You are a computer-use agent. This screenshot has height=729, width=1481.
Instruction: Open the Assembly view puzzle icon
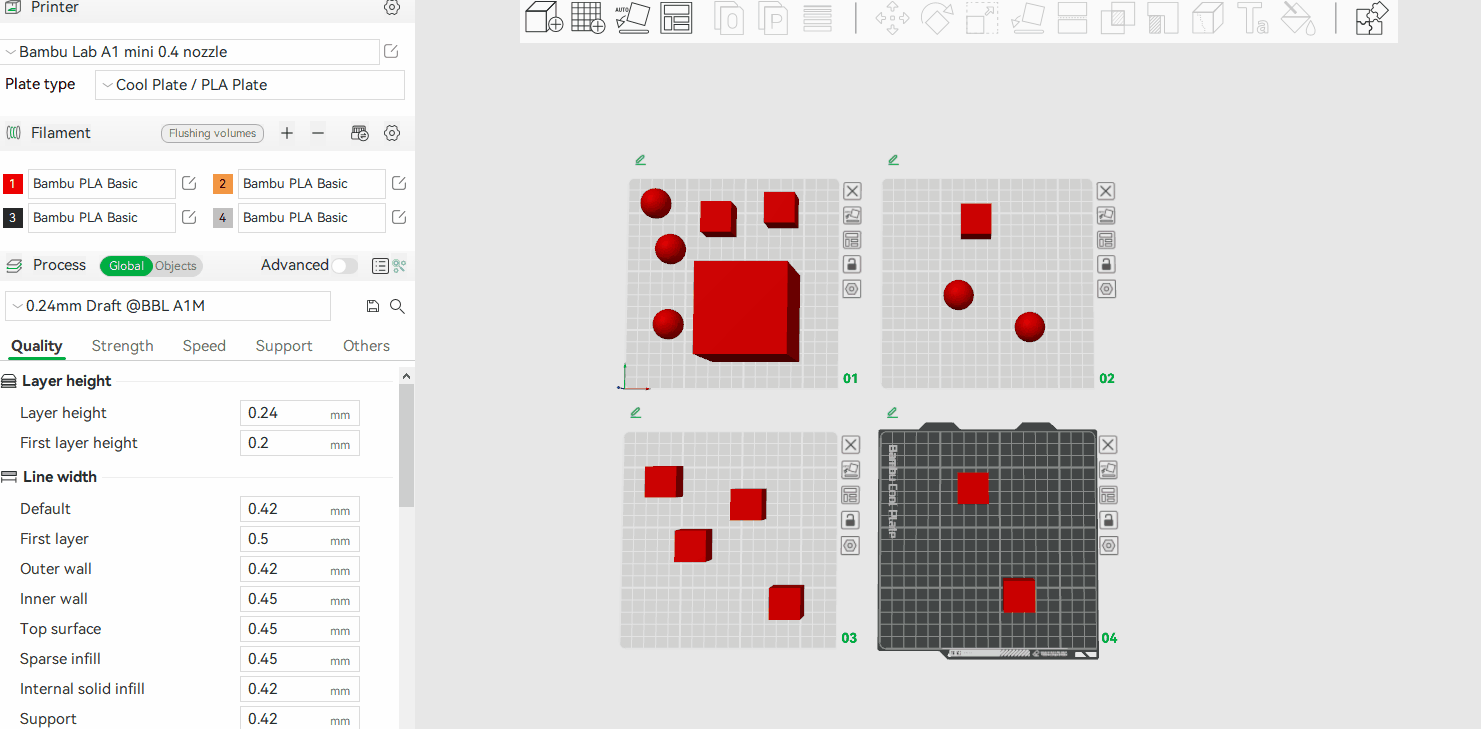pos(1371,18)
